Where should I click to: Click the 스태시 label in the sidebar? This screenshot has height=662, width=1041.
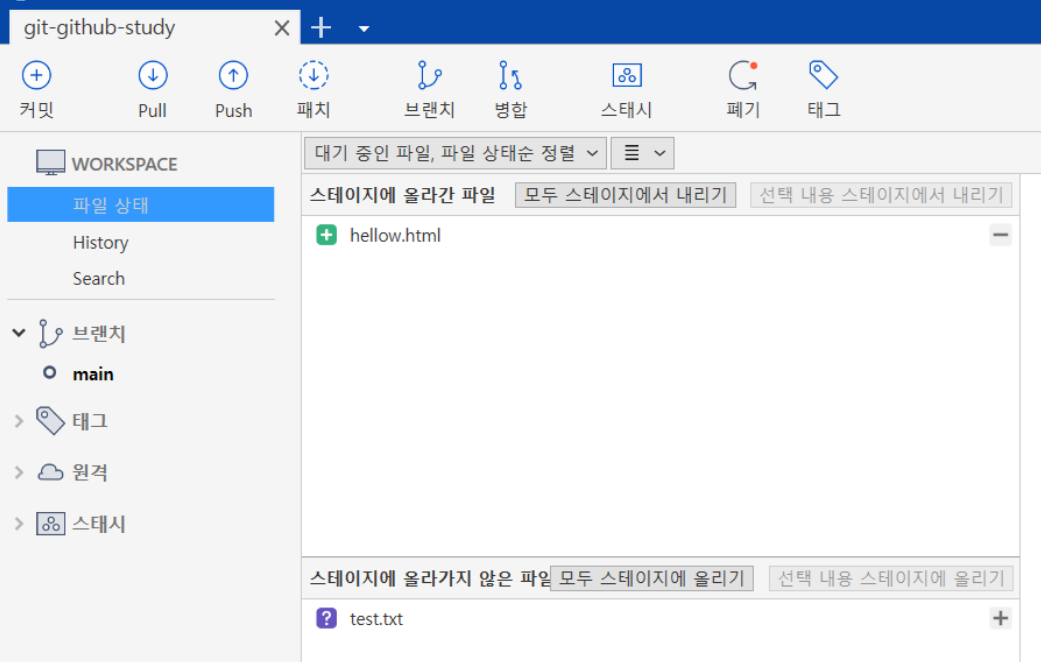click(99, 524)
